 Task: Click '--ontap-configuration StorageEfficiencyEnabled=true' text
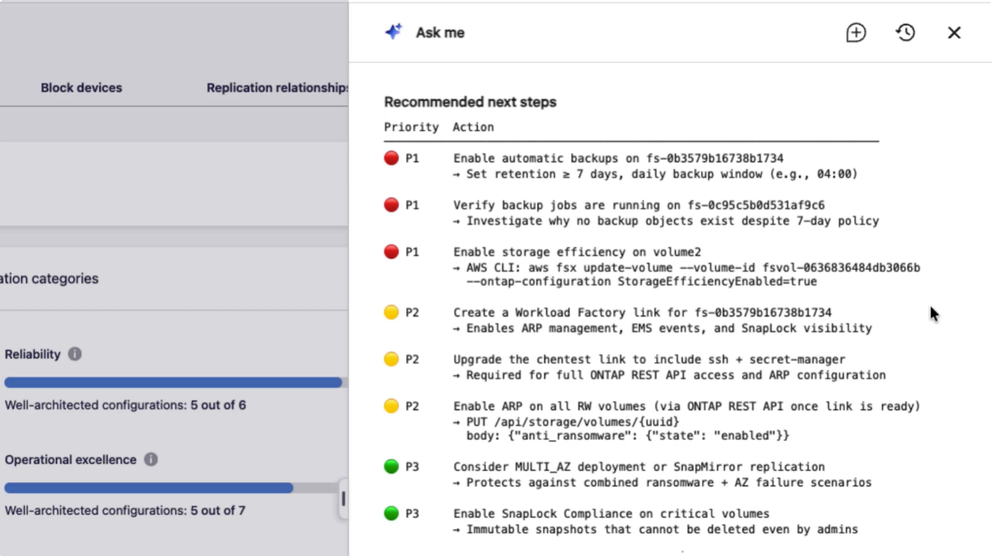tap(642, 282)
